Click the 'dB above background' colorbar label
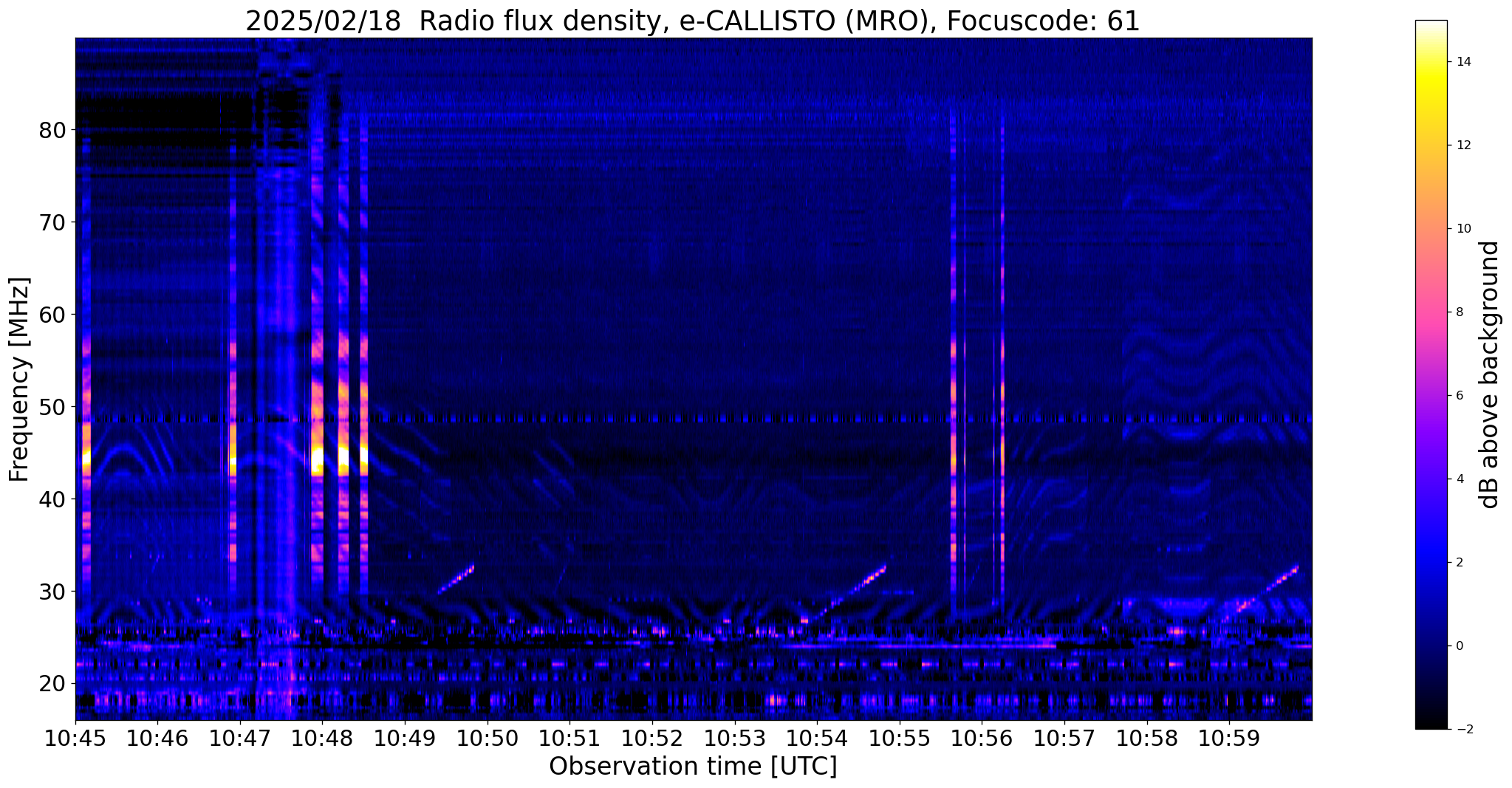1512x788 pixels. click(x=1490, y=374)
